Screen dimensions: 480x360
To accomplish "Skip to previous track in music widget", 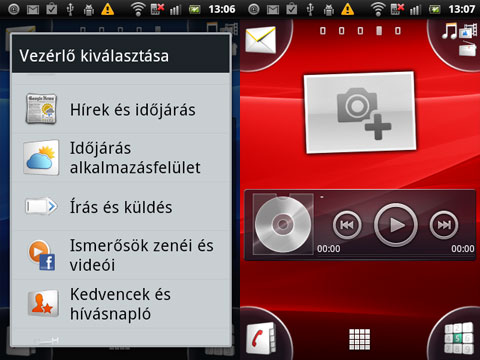I will click(x=347, y=225).
